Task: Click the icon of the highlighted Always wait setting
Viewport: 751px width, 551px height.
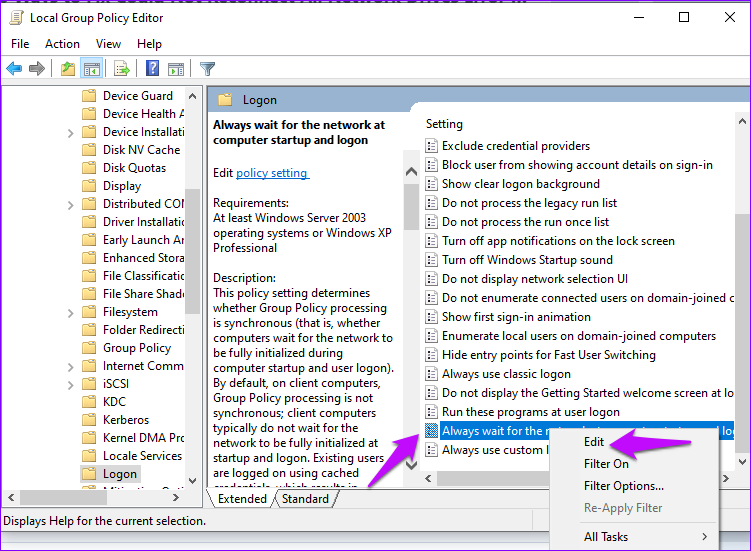Action: [x=432, y=431]
